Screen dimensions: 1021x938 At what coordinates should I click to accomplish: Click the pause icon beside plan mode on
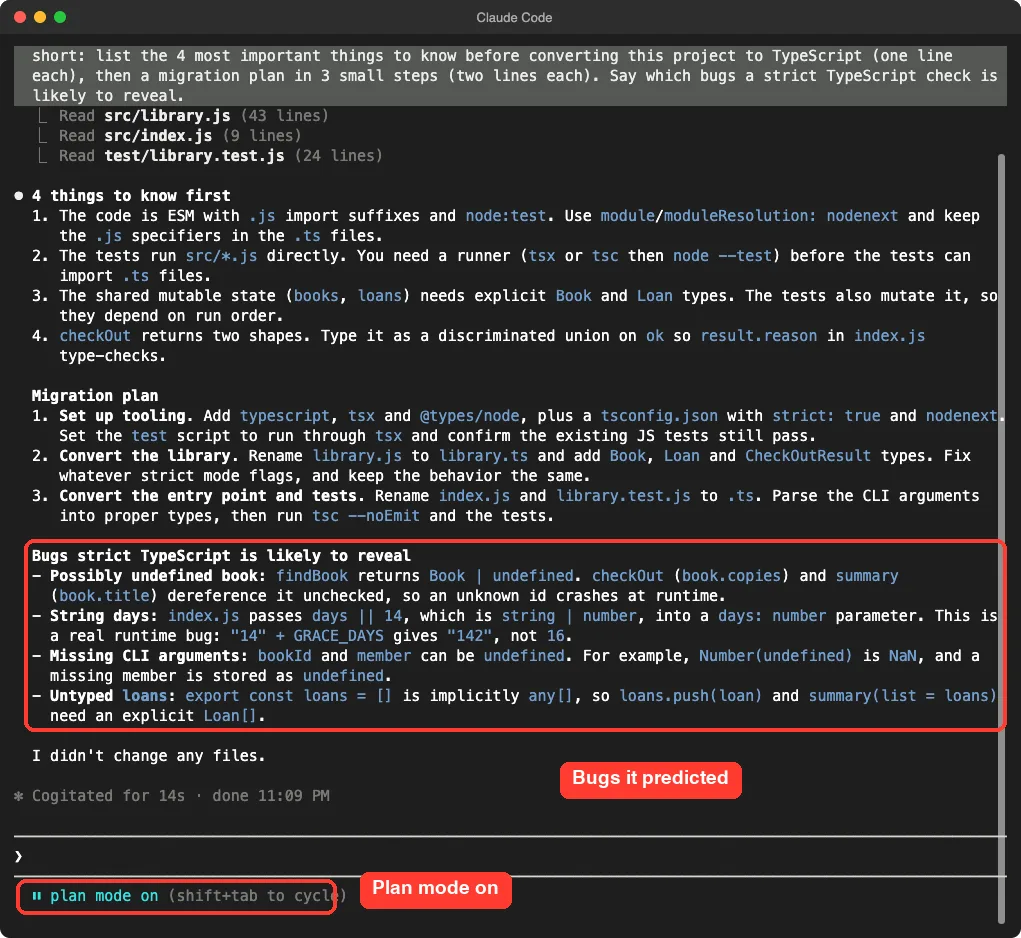coord(36,896)
